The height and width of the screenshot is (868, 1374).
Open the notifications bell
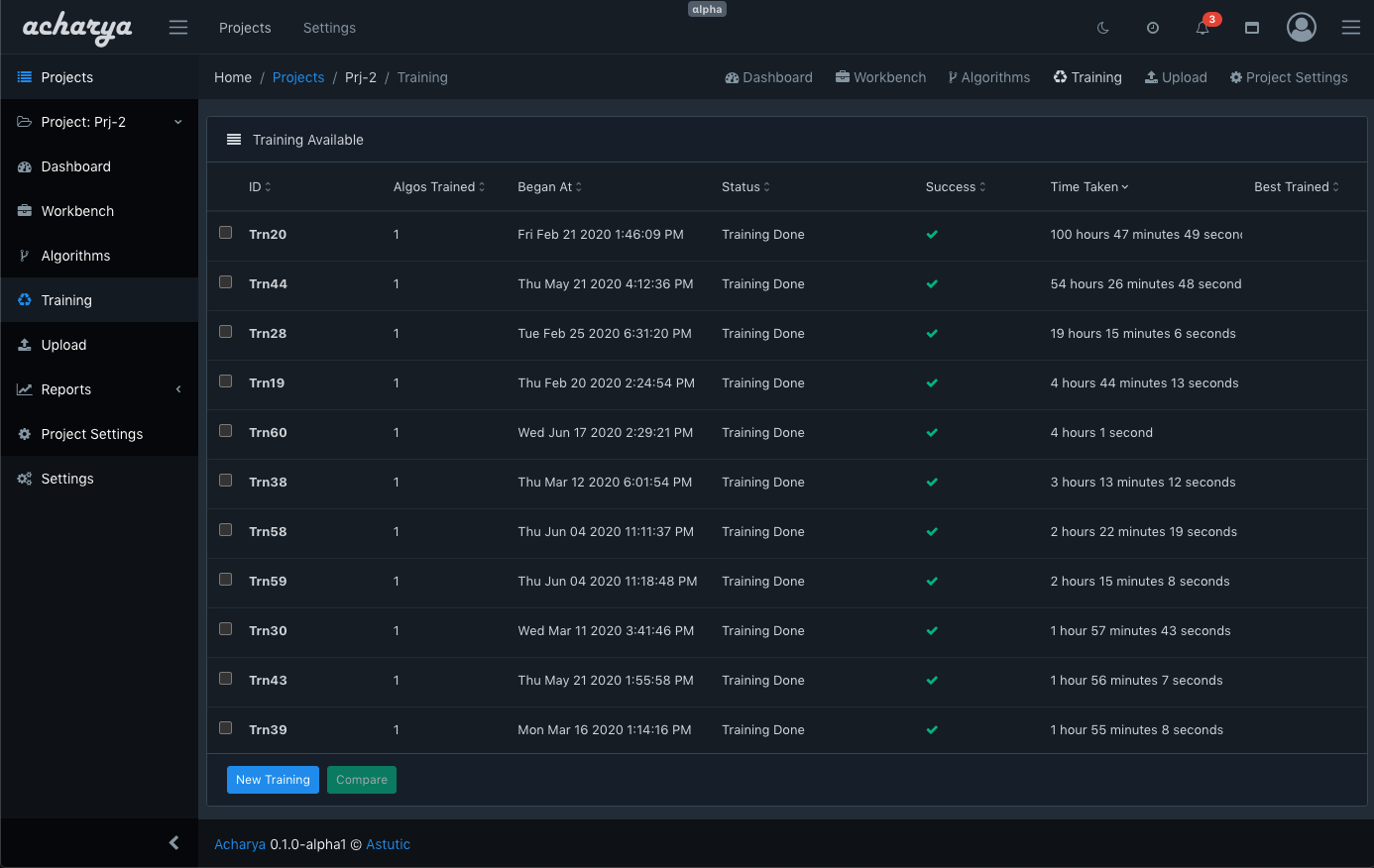tap(1202, 28)
